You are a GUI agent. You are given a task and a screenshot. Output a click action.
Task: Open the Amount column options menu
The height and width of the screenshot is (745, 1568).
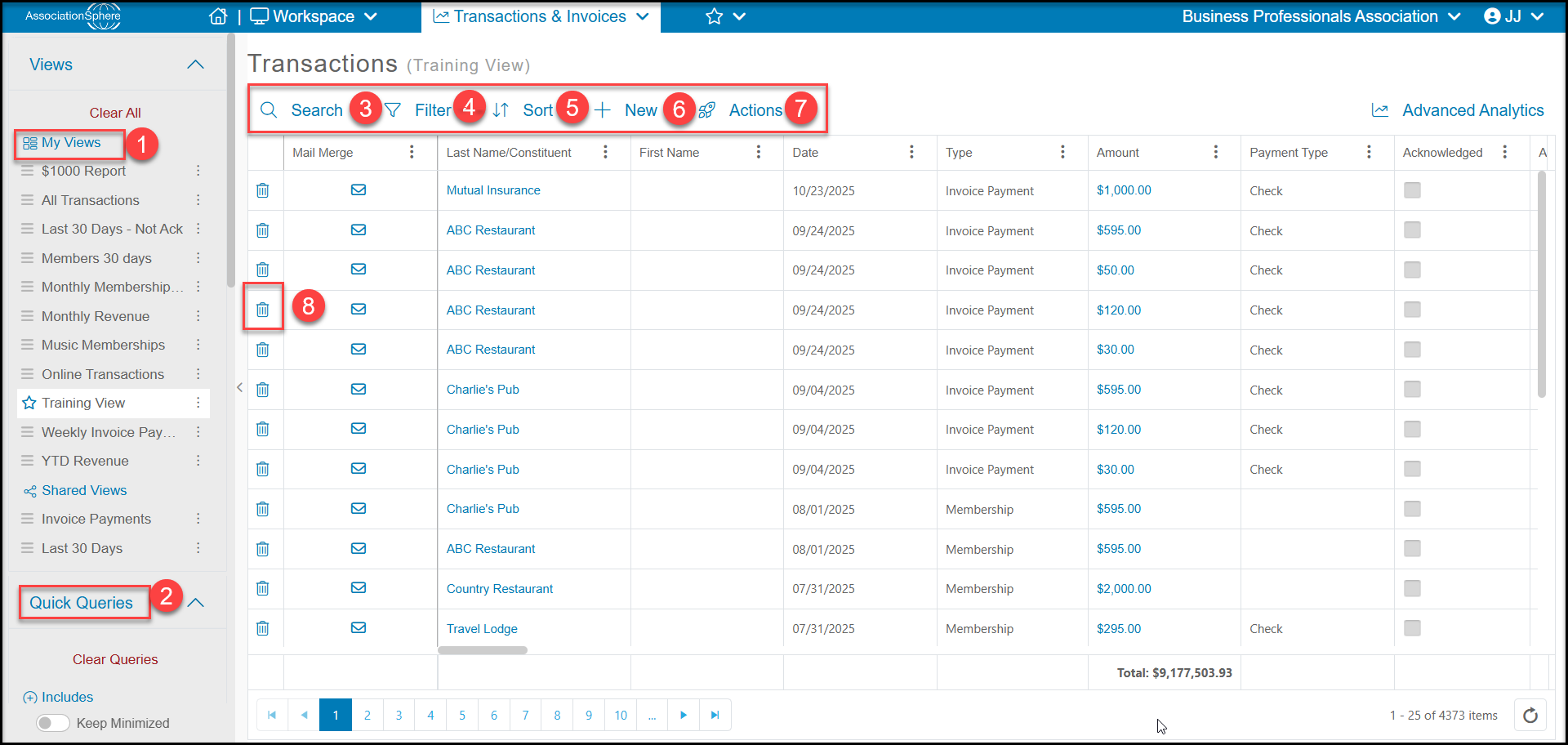(x=1215, y=152)
